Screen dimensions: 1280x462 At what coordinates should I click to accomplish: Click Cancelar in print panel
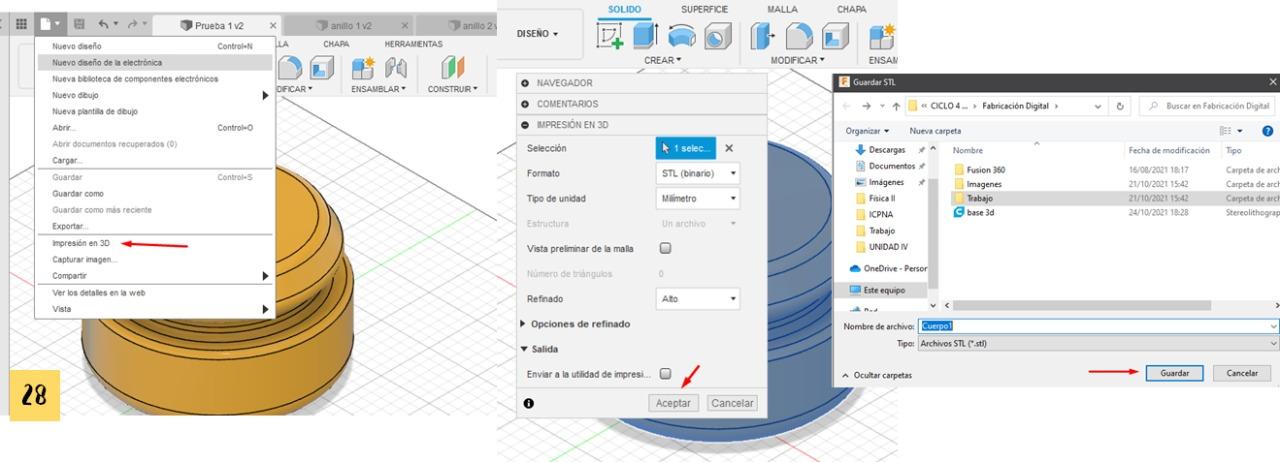[732, 403]
